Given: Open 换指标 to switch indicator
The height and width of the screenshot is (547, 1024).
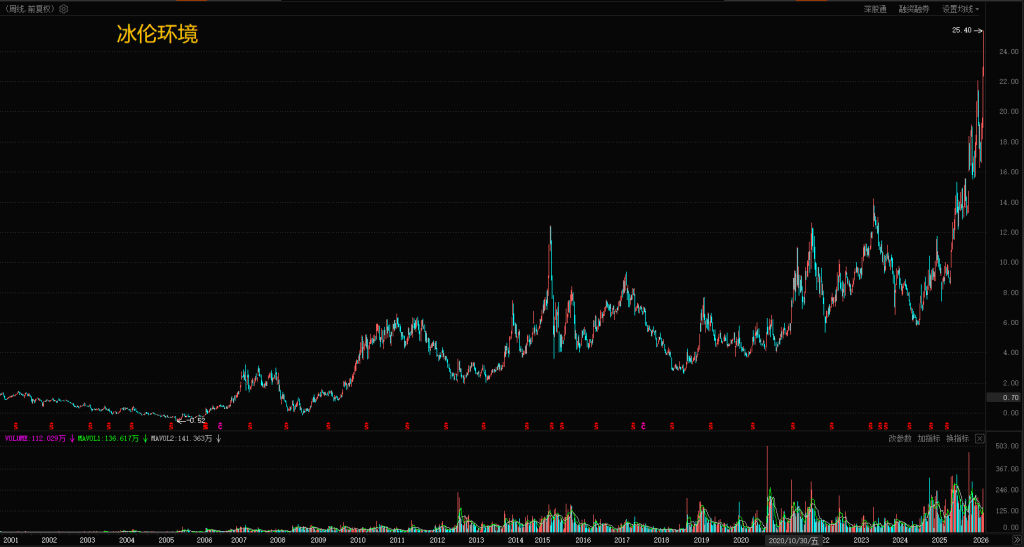Looking at the screenshot, I should click(x=958, y=438).
